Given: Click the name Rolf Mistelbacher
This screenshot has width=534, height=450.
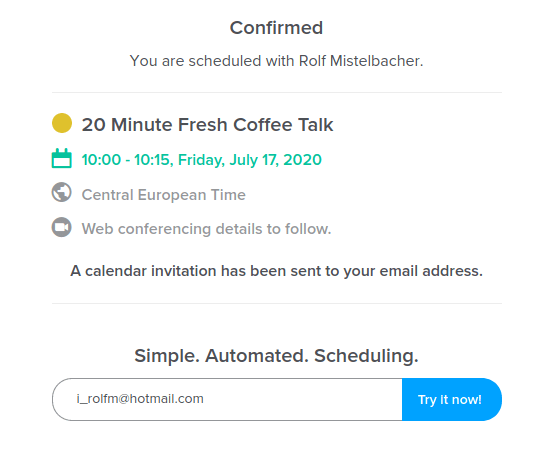Looking at the screenshot, I should pos(361,61).
